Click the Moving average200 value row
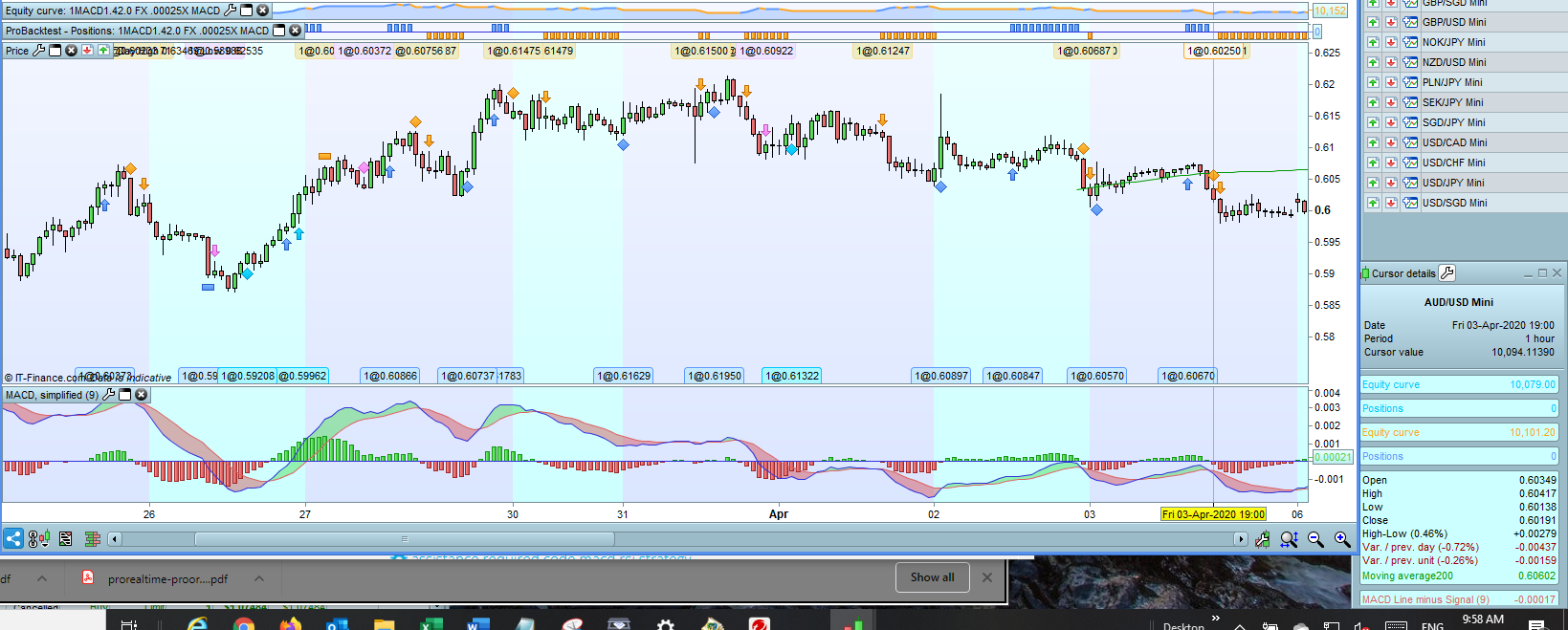The width and height of the screenshot is (1568, 630). (1459, 576)
